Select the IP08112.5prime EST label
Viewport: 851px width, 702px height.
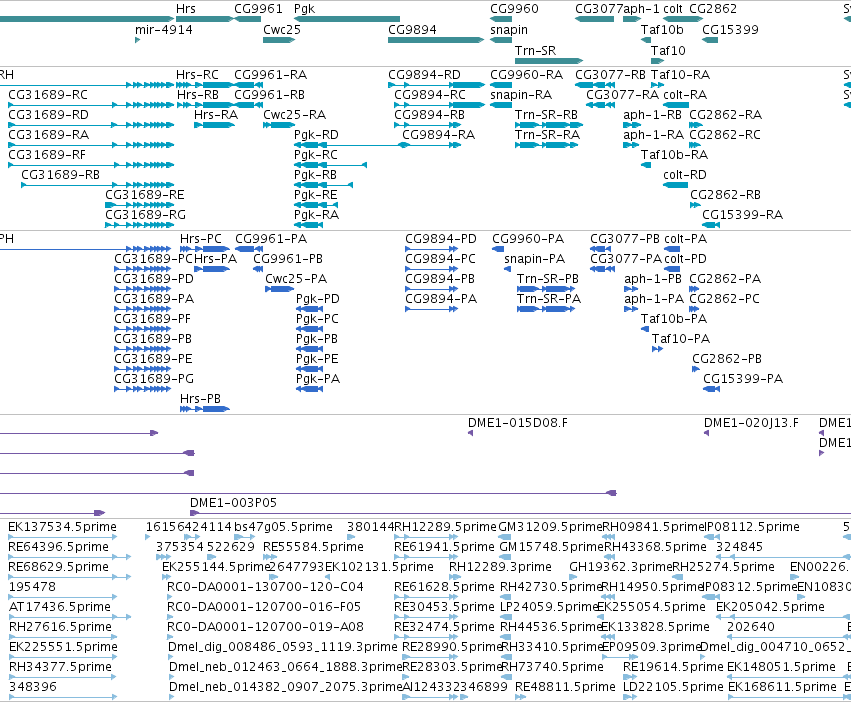[752, 527]
